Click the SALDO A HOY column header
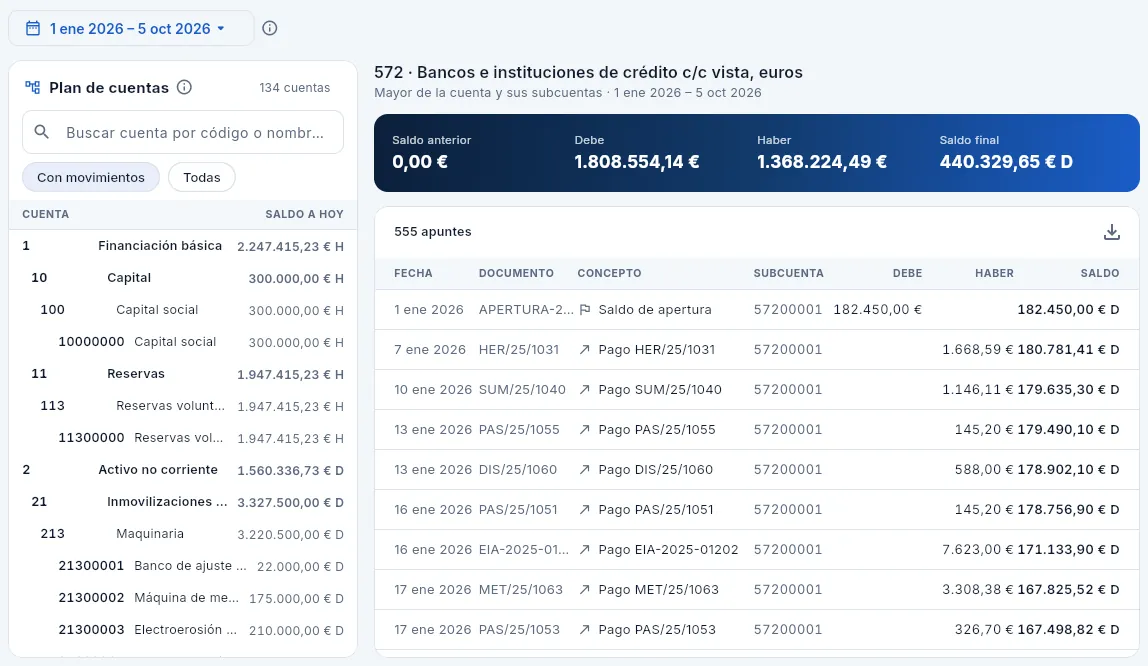 pyautogui.click(x=304, y=214)
